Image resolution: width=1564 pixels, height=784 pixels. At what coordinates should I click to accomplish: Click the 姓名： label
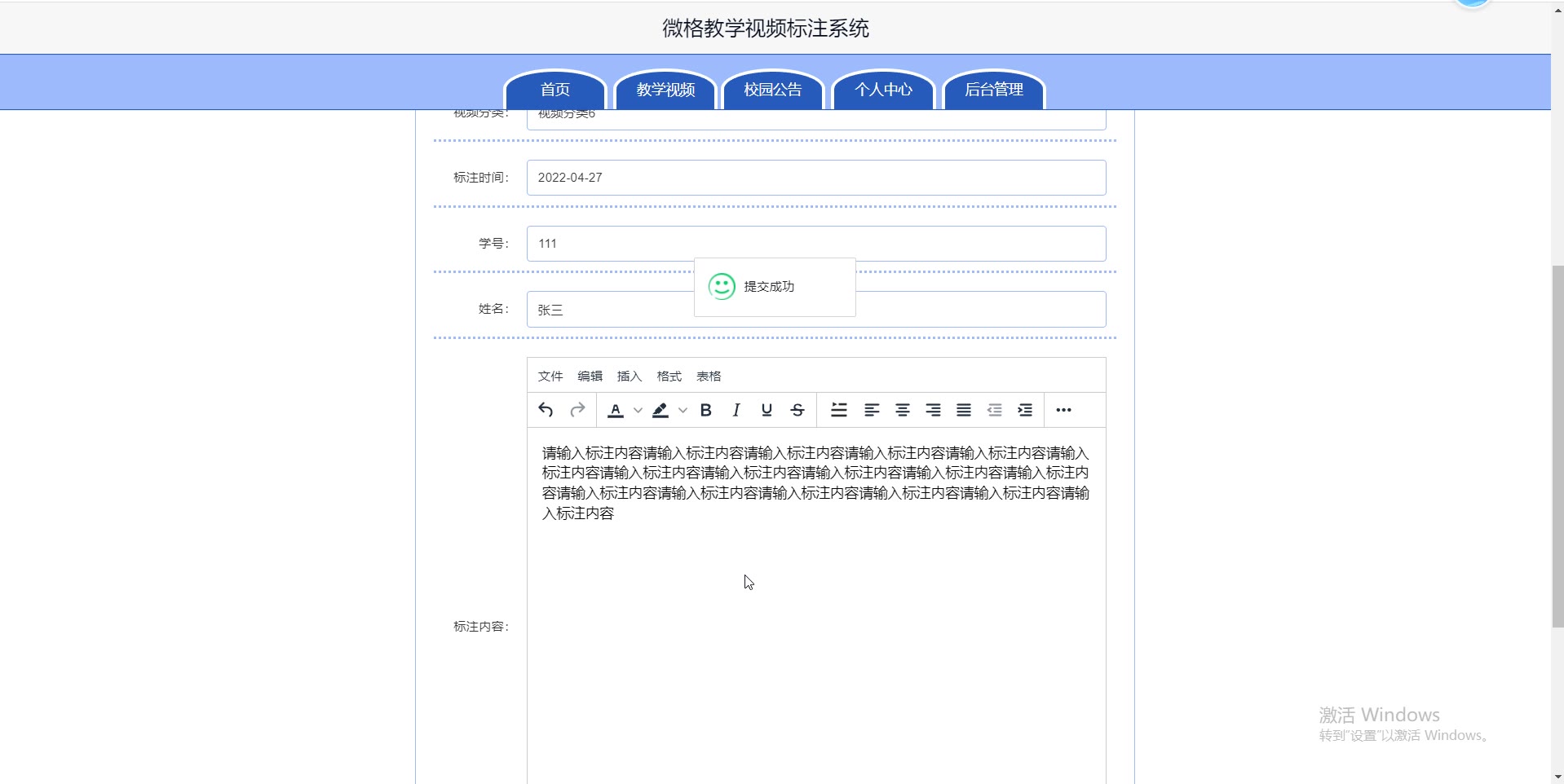point(493,309)
